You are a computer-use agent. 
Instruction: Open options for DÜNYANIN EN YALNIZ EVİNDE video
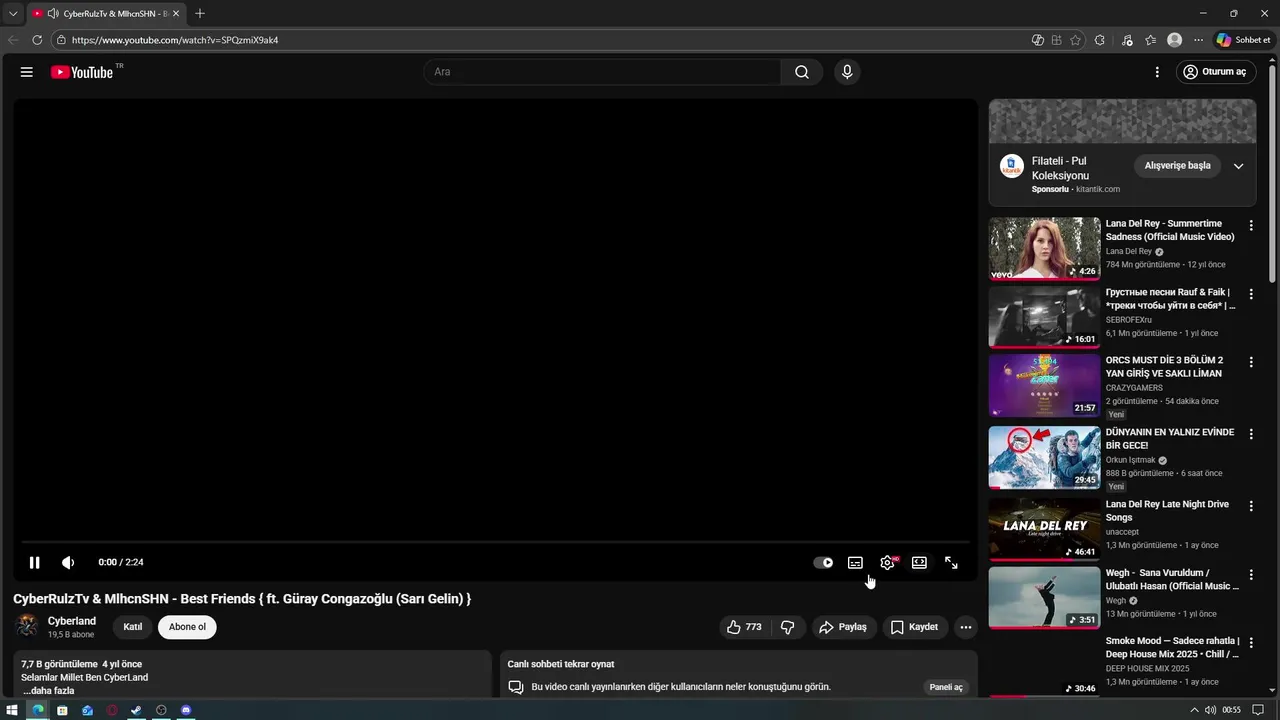click(x=1250, y=434)
